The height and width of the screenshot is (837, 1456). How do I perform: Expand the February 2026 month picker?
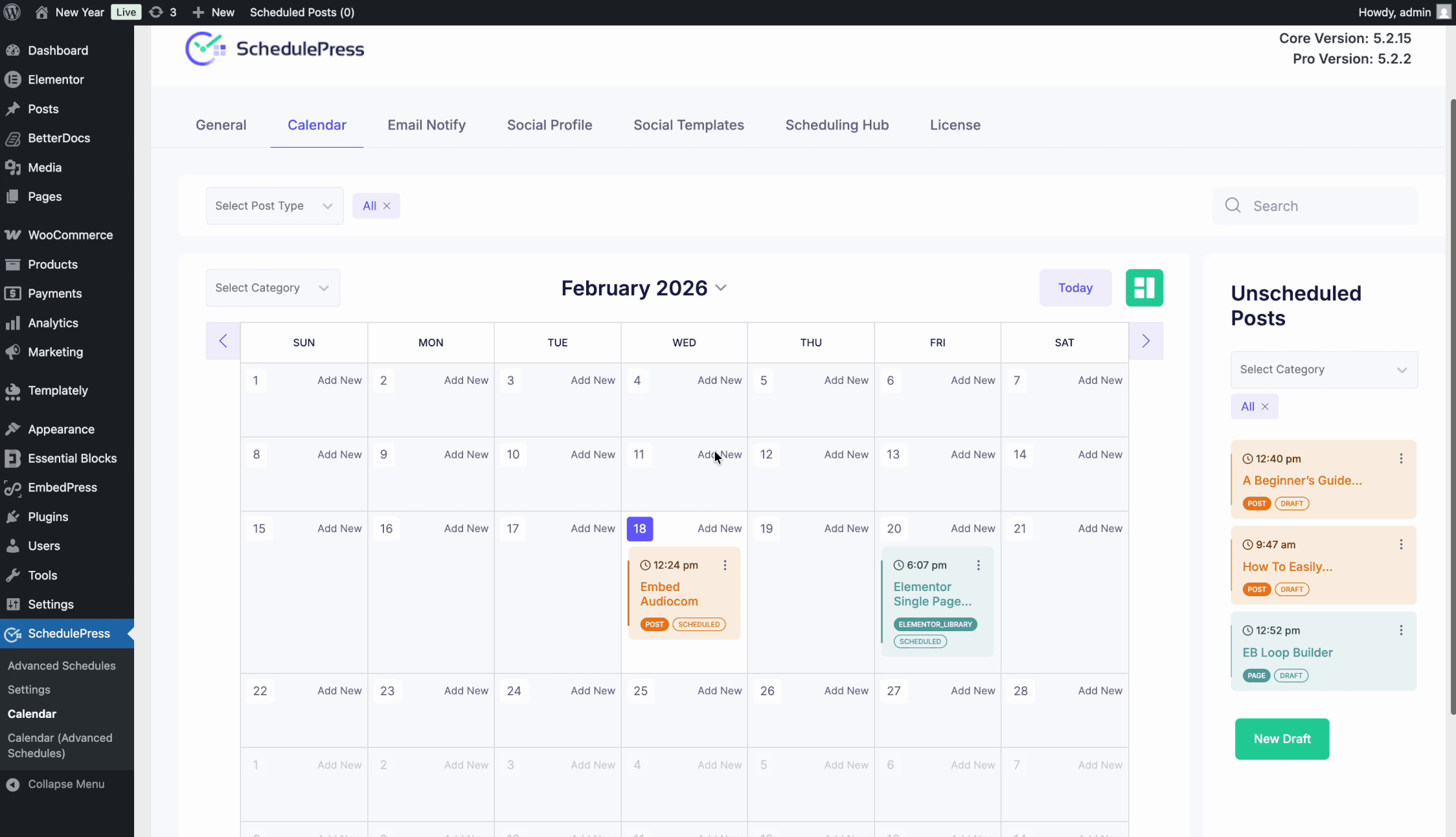(722, 287)
